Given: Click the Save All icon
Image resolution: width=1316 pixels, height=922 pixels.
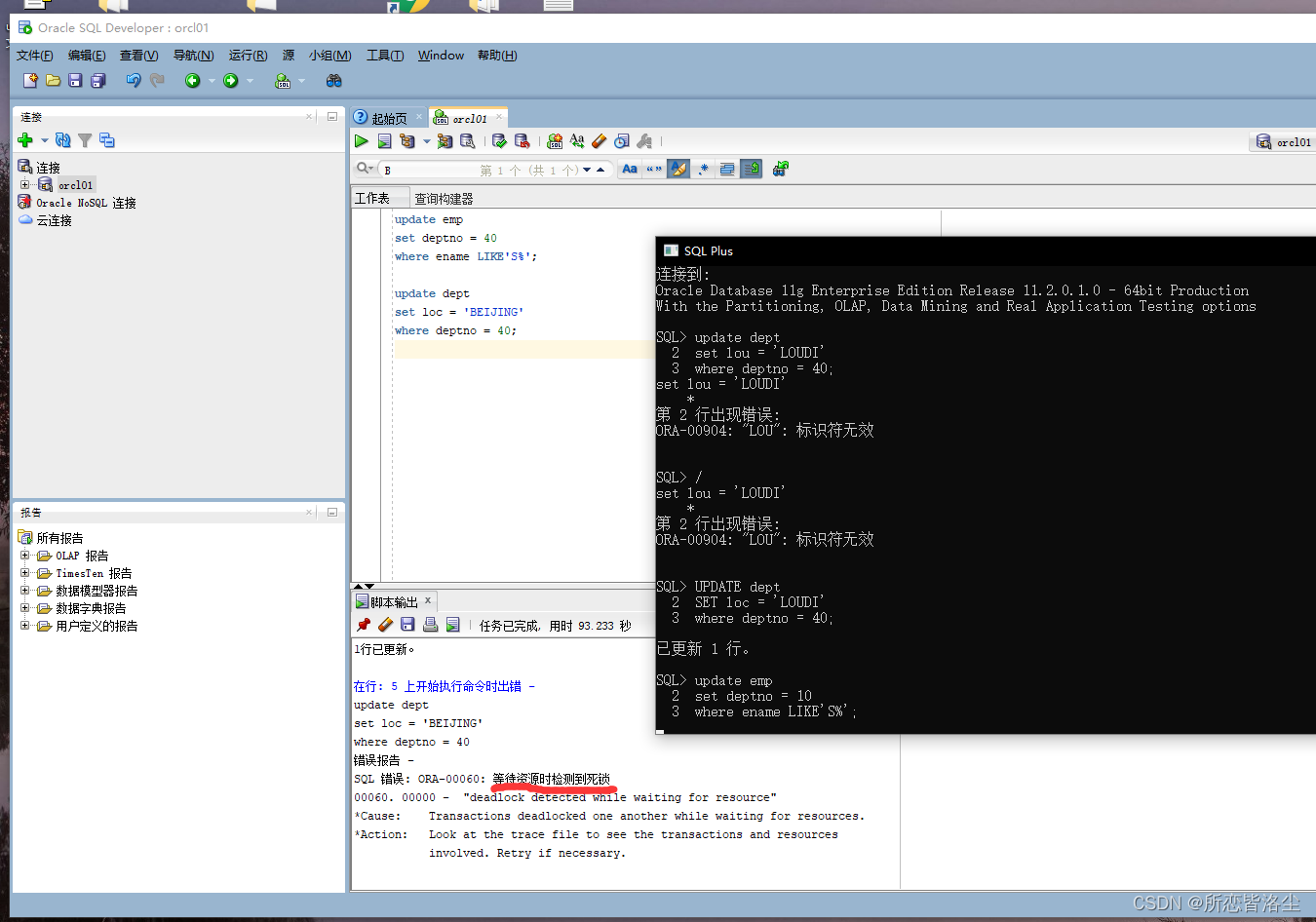Looking at the screenshot, I should (x=97, y=80).
